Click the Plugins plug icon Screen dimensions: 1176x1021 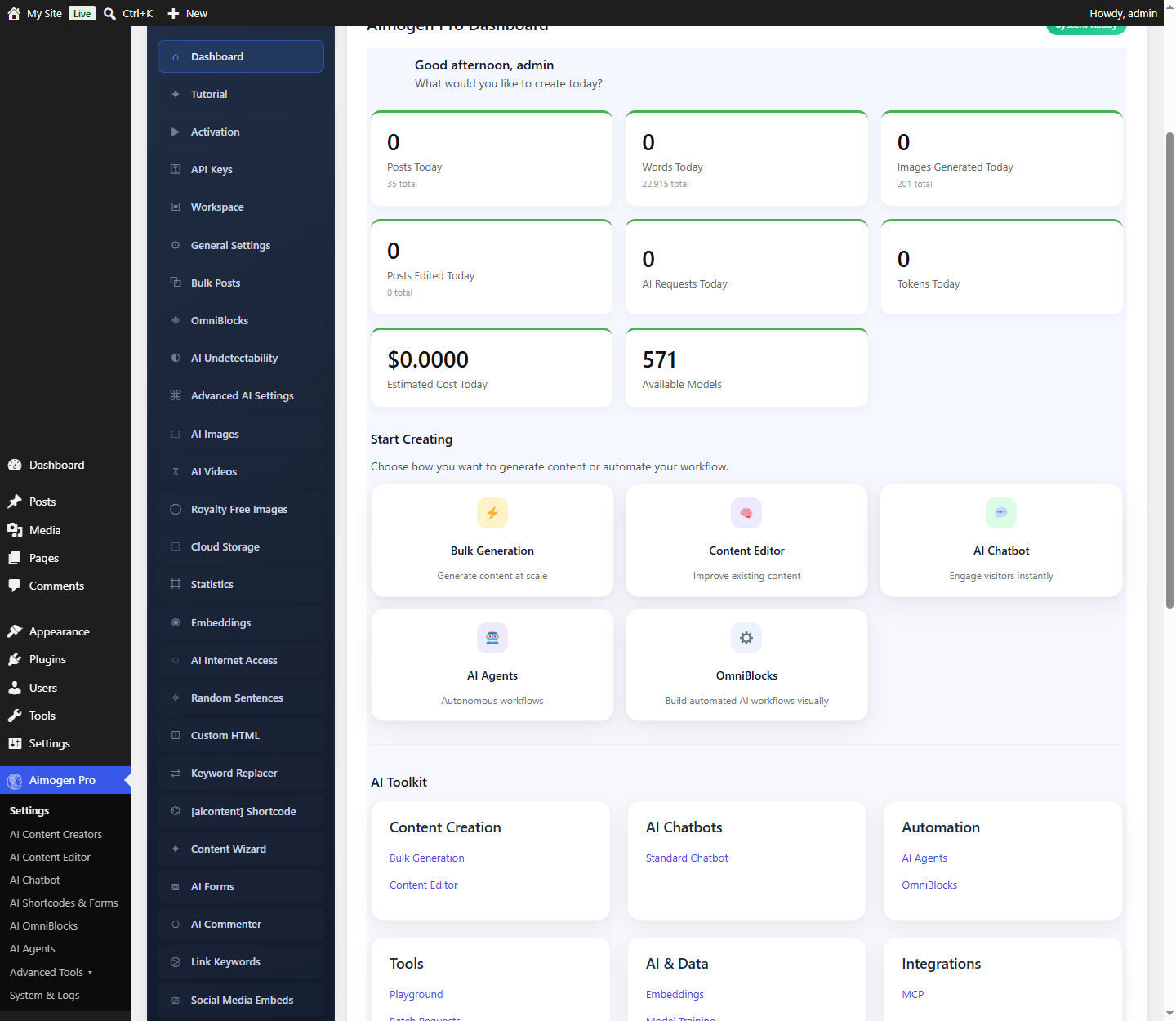[x=15, y=659]
